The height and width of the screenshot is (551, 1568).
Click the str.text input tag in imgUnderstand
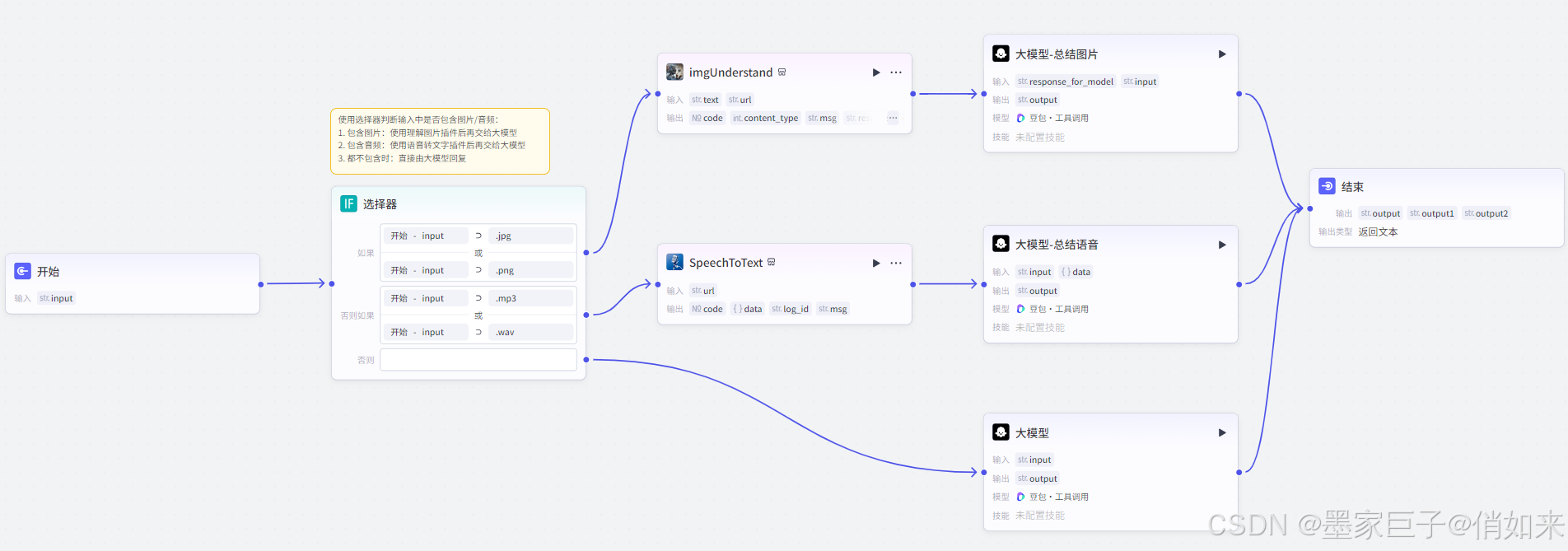[x=705, y=100]
